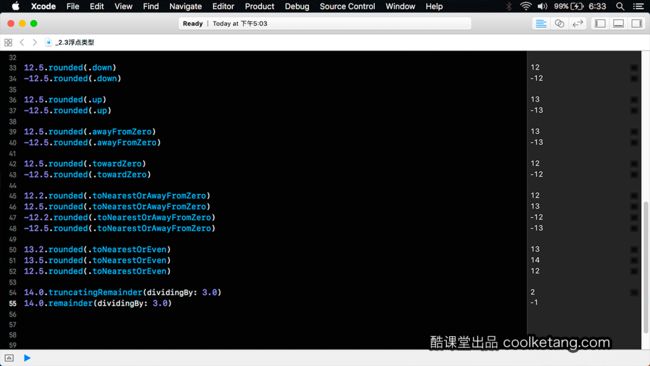
Task: Click the activity status Ready field
Action: 325,24
